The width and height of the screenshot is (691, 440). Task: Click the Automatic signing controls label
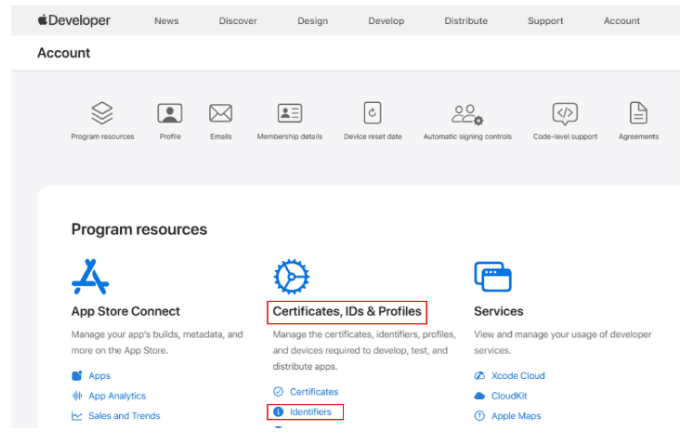(468, 137)
